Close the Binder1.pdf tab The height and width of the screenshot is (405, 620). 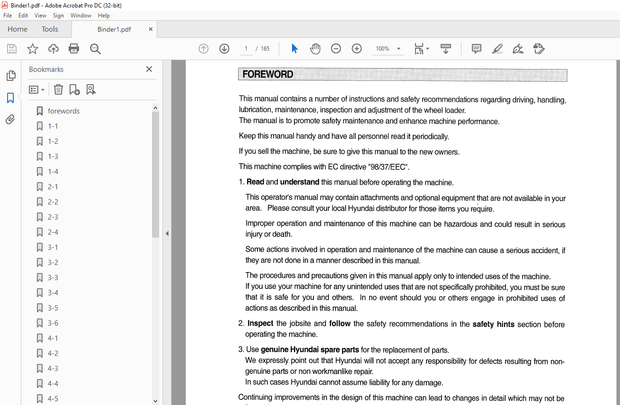coord(151,29)
